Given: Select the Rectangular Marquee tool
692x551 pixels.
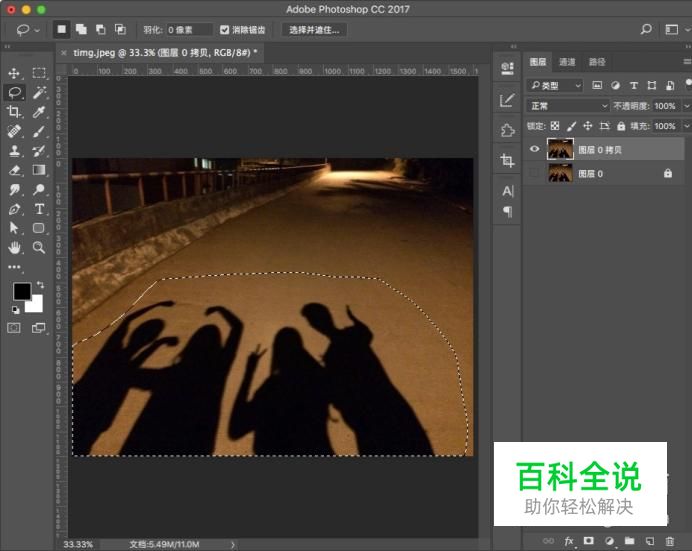Looking at the screenshot, I should (x=39, y=73).
